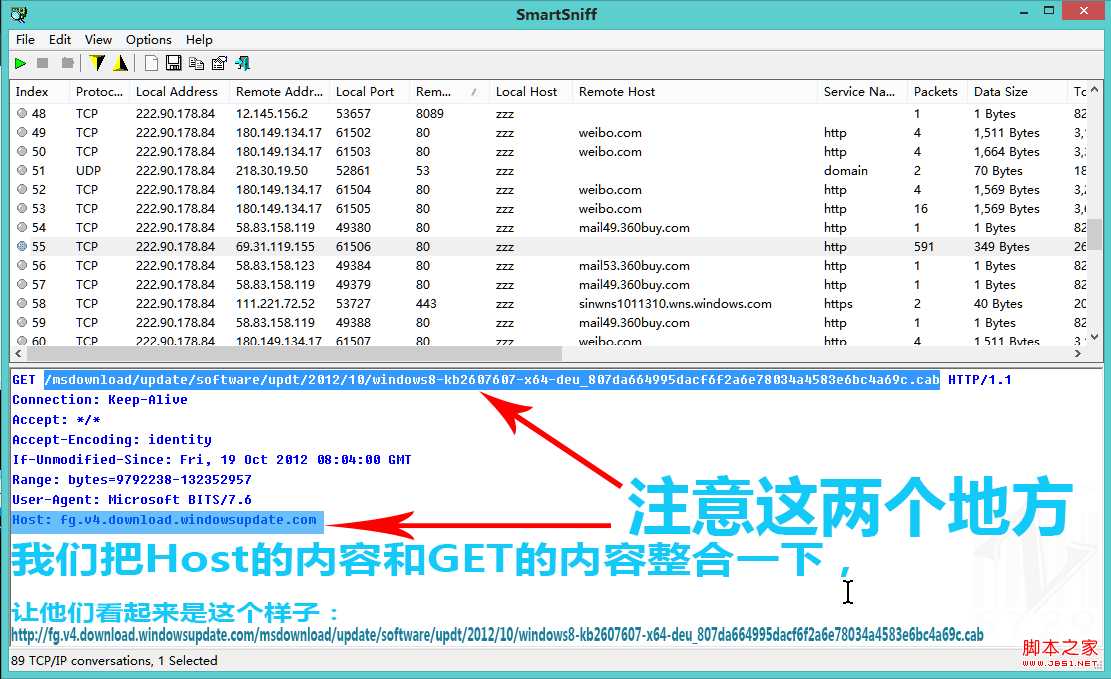1111x679 pixels.
Task: Select row 55 with 591 packets
Action: click(549, 247)
